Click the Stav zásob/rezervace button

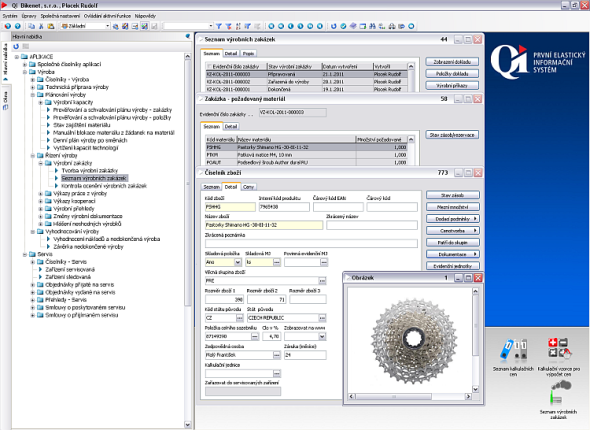(x=452, y=135)
